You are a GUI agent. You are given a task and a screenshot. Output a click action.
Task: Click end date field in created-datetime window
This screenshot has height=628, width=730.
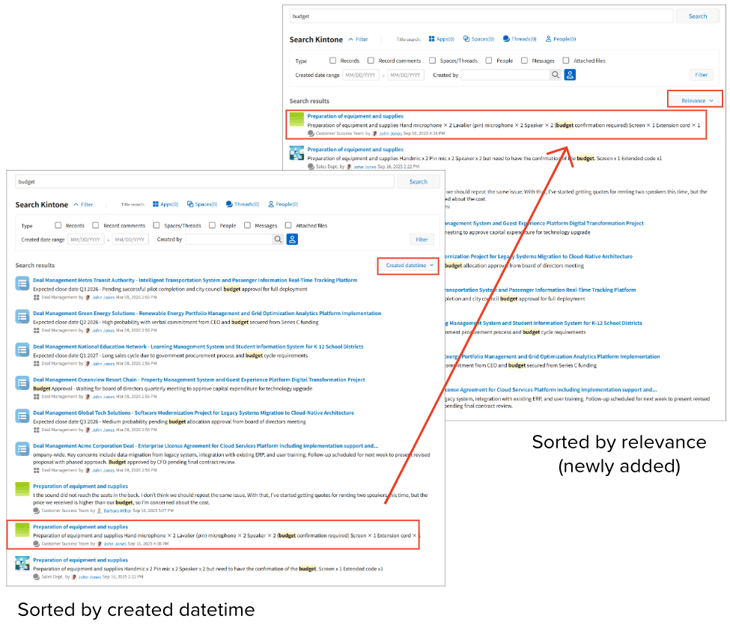(x=130, y=239)
